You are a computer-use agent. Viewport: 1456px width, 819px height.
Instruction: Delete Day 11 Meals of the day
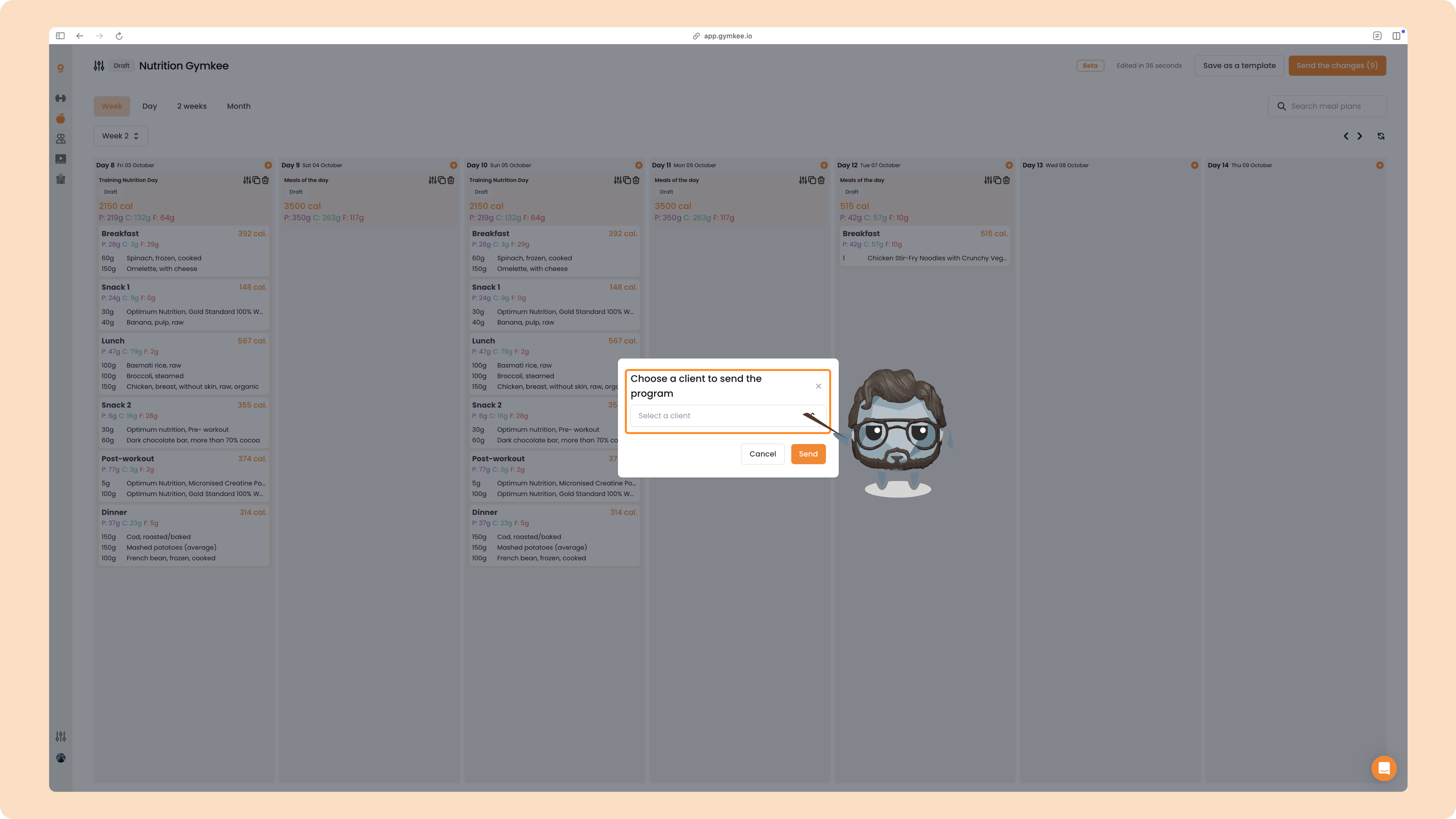pos(821,180)
